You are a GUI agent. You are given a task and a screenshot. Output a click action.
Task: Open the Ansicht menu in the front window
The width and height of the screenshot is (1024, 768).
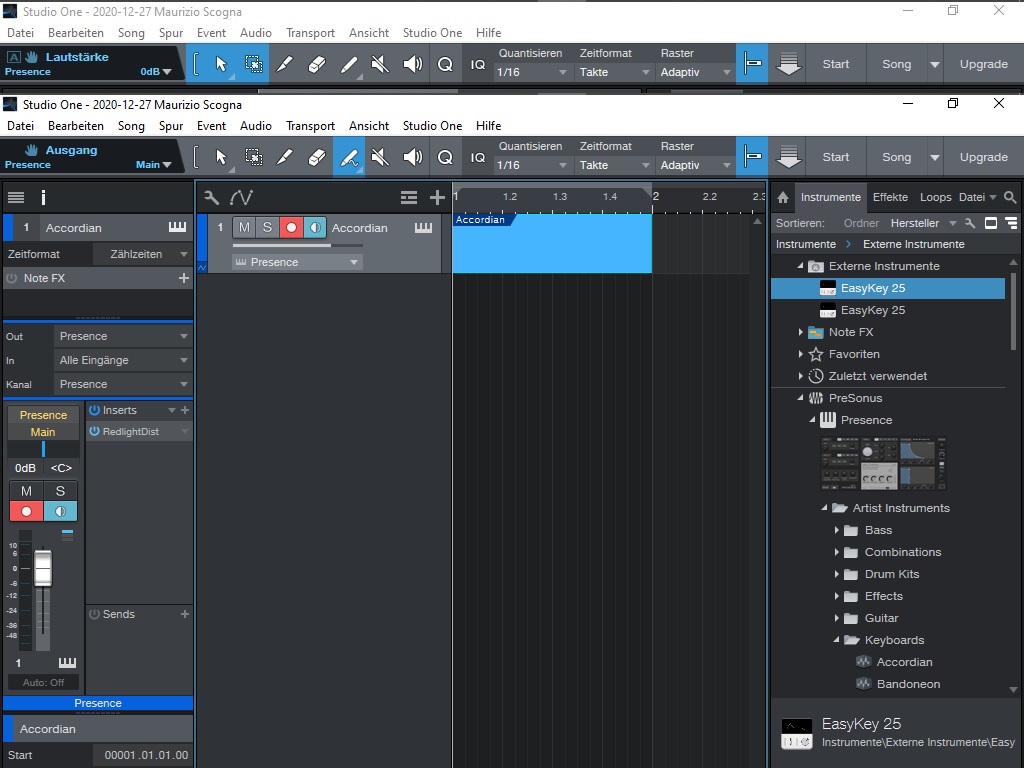pos(369,126)
